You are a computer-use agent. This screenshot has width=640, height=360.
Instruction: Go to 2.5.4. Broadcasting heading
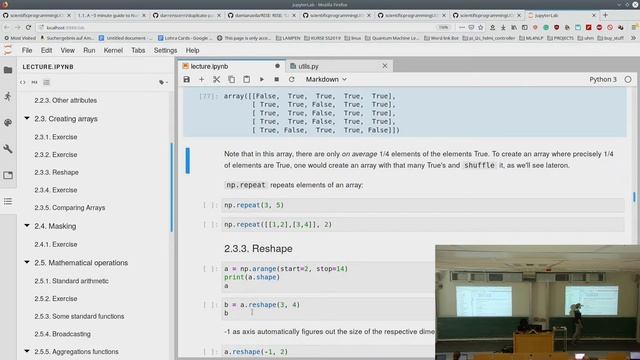[62, 333]
